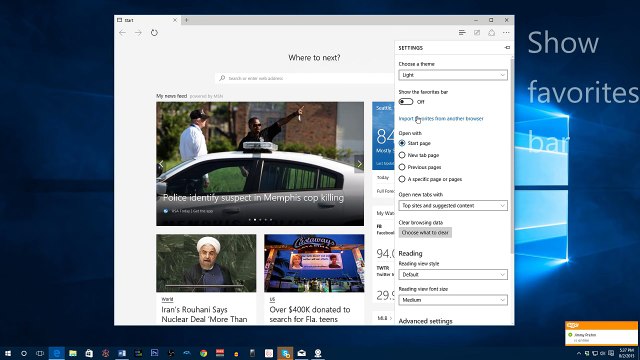Click the browser forward arrow
Image resolution: width=640 pixels, height=360 pixels.
(x=138, y=33)
